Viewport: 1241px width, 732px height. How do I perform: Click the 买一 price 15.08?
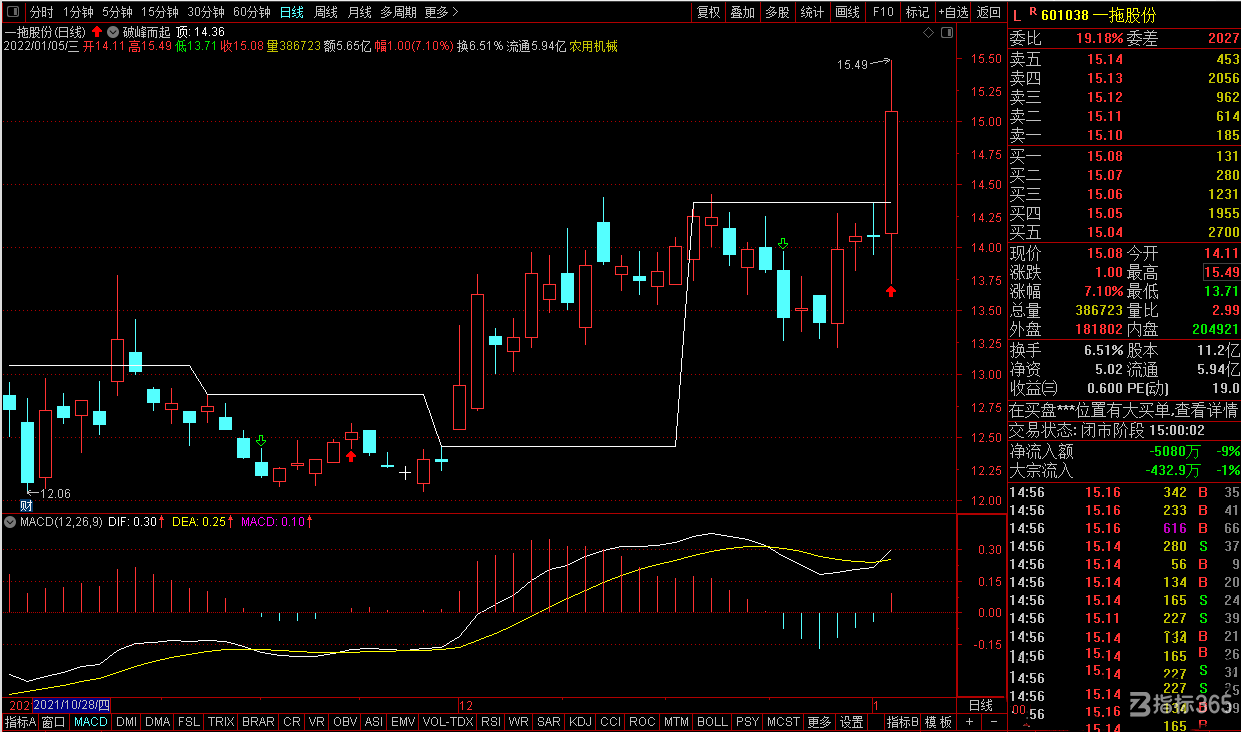pos(1105,156)
